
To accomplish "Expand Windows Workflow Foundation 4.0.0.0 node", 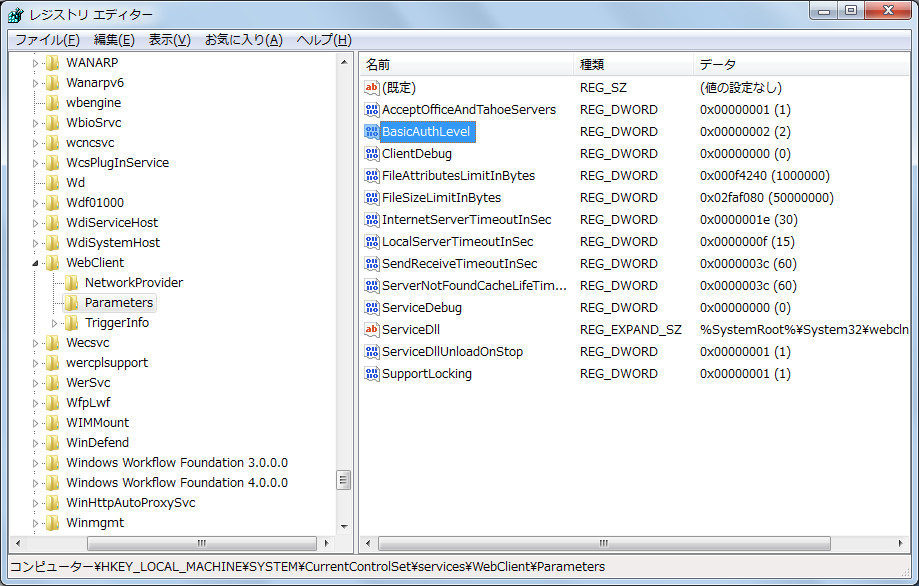I will coord(35,483).
